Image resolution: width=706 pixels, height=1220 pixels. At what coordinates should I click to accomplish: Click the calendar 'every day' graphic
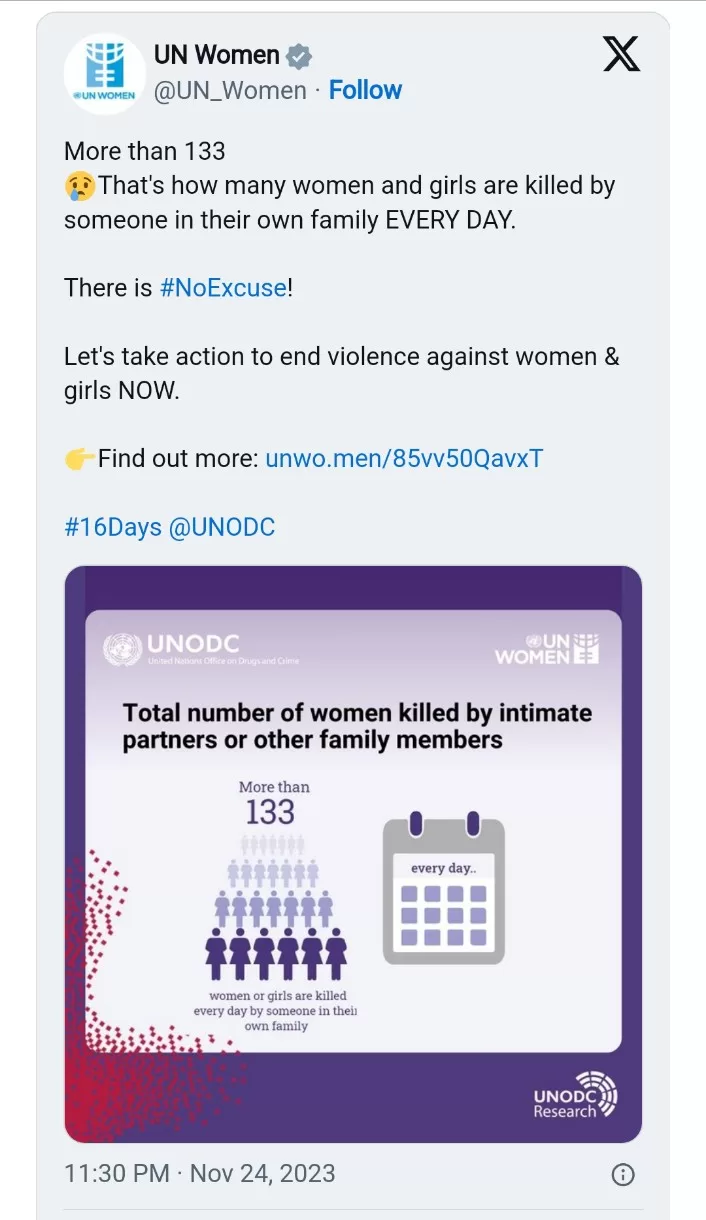(443, 890)
